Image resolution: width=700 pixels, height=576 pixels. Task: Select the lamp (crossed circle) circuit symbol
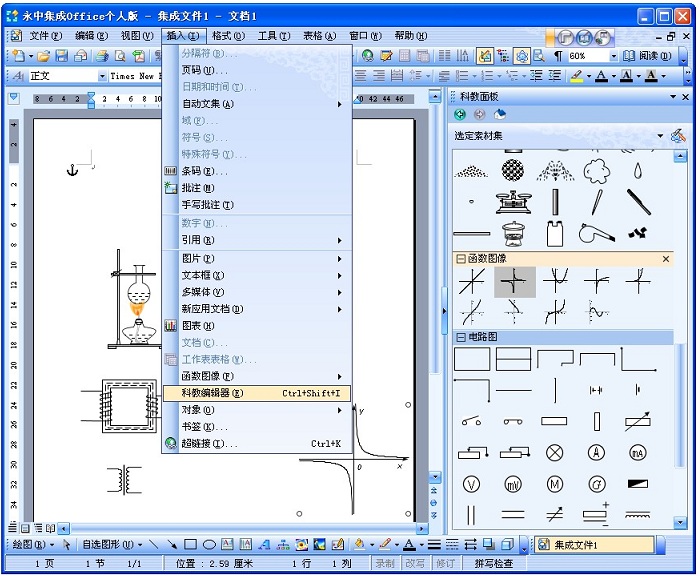click(554, 453)
